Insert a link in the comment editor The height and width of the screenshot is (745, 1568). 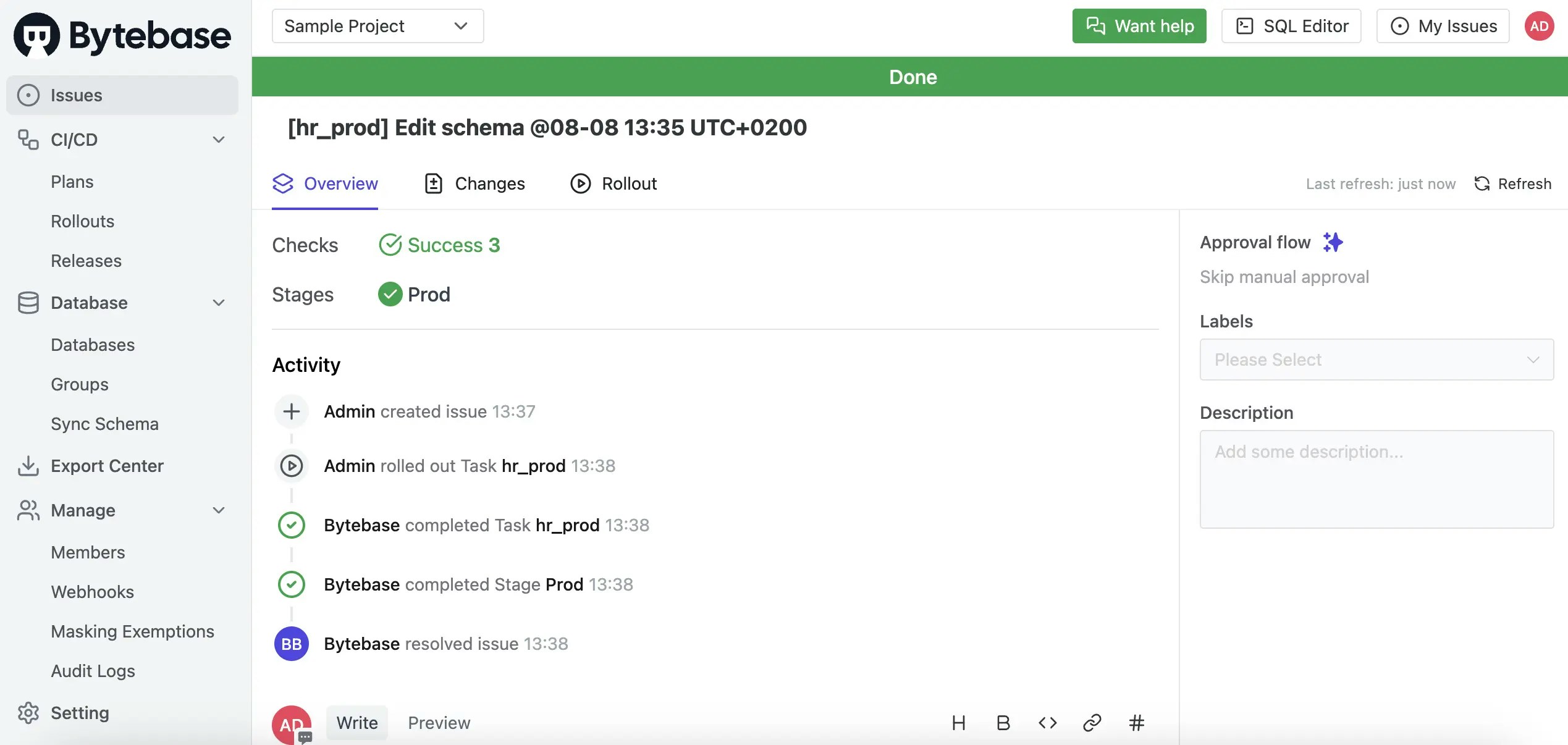(x=1092, y=723)
